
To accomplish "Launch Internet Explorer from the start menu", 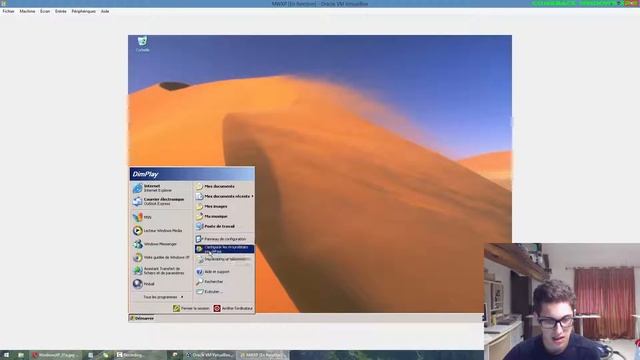I will [x=162, y=188].
